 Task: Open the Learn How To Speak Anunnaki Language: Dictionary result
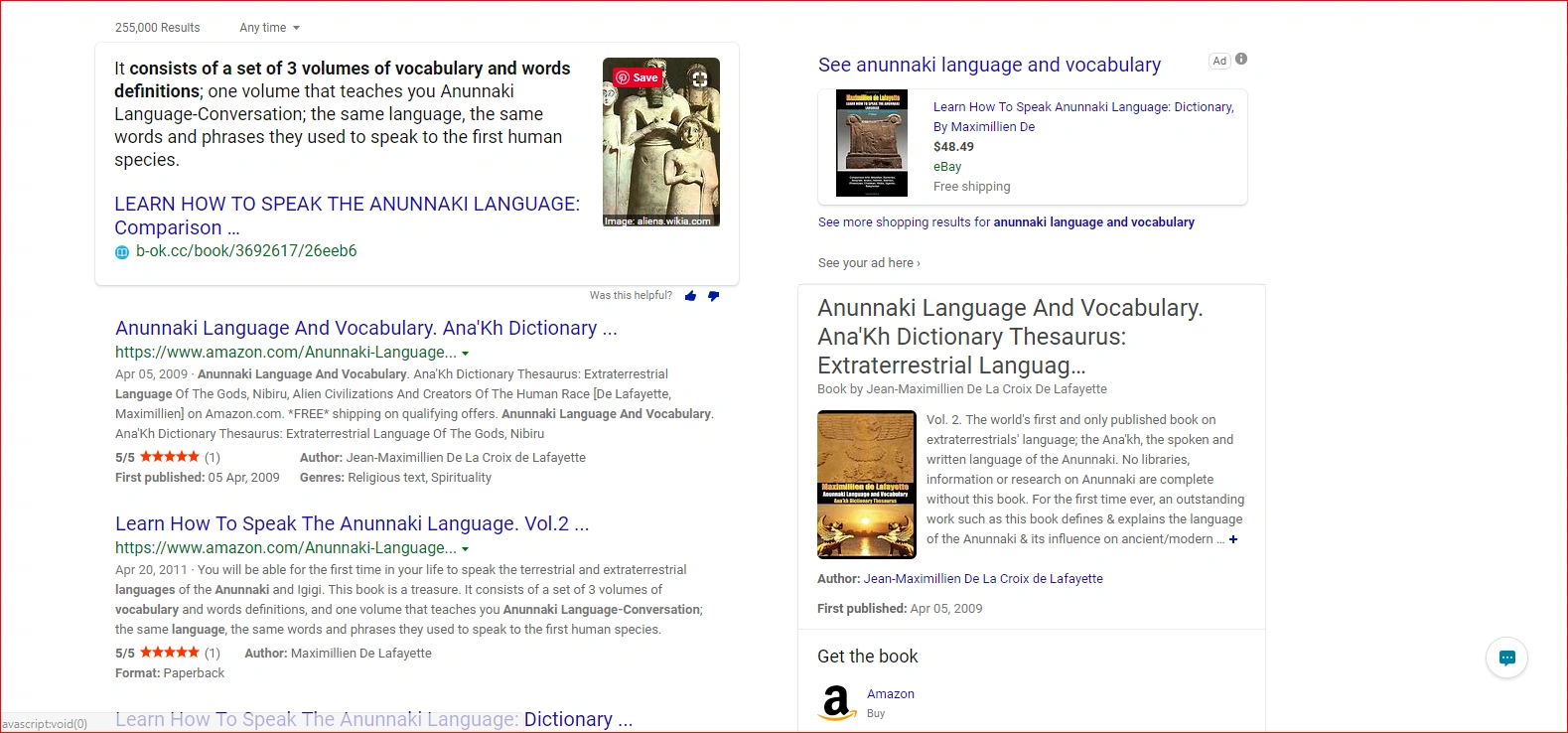pos(373,719)
